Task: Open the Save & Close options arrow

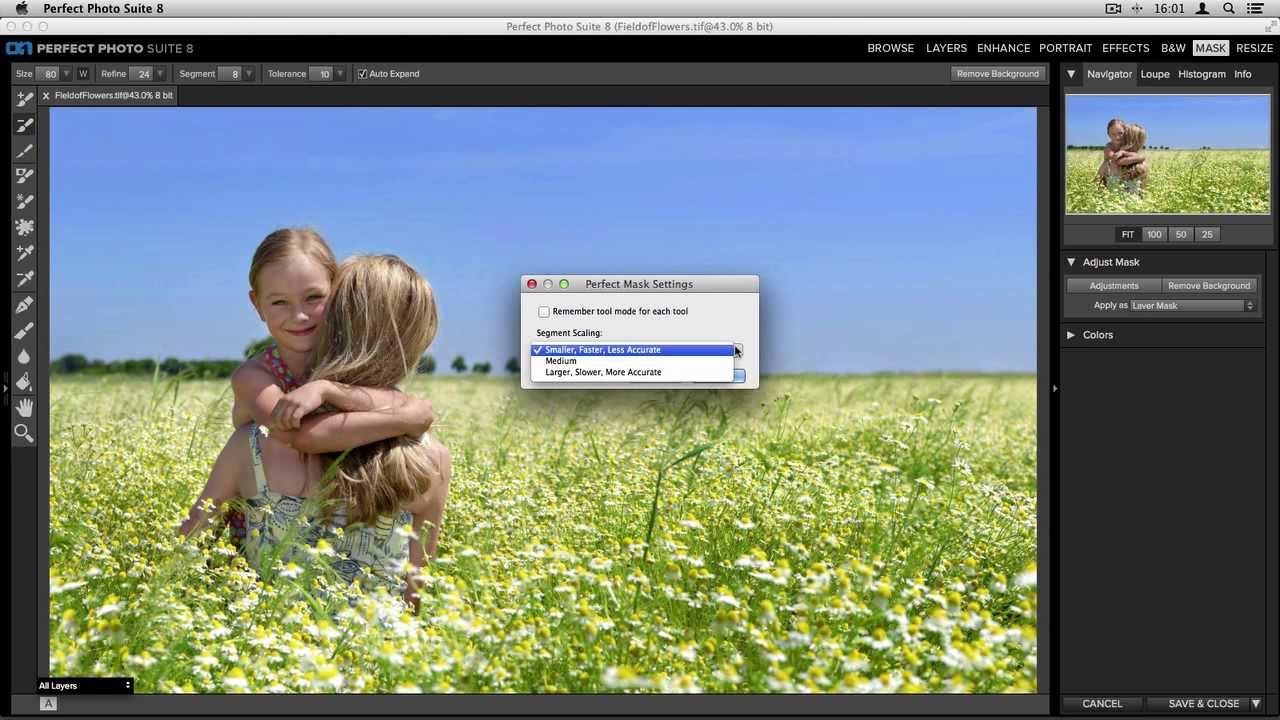Action: tap(1257, 704)
